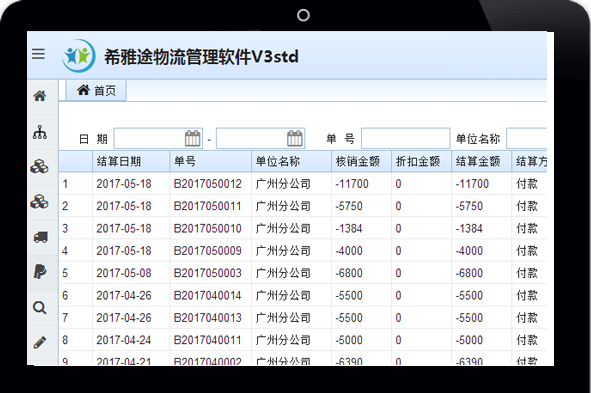Select order B2017050010 cell
The height and width of the screenshot is (393, 591).
pos(211,228)
